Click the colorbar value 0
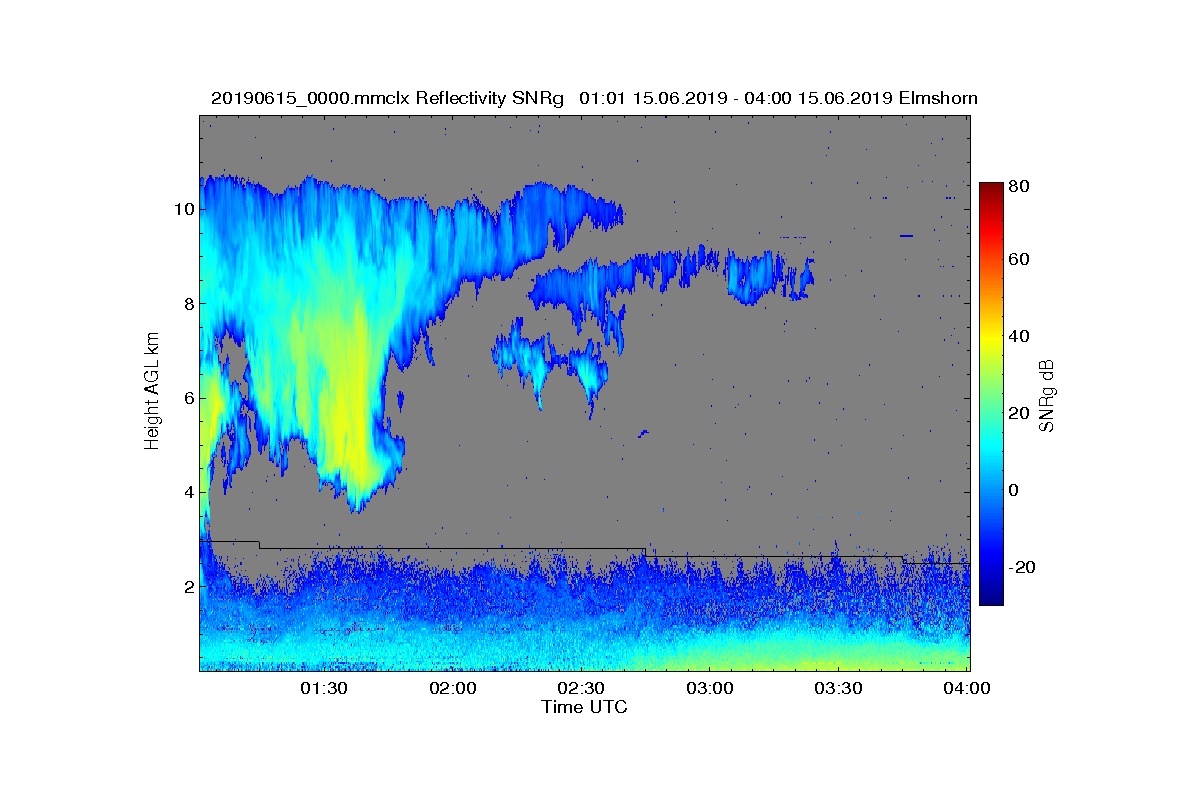The height and width of the screenshot is (800, 1200). (x=1016, y=490)
